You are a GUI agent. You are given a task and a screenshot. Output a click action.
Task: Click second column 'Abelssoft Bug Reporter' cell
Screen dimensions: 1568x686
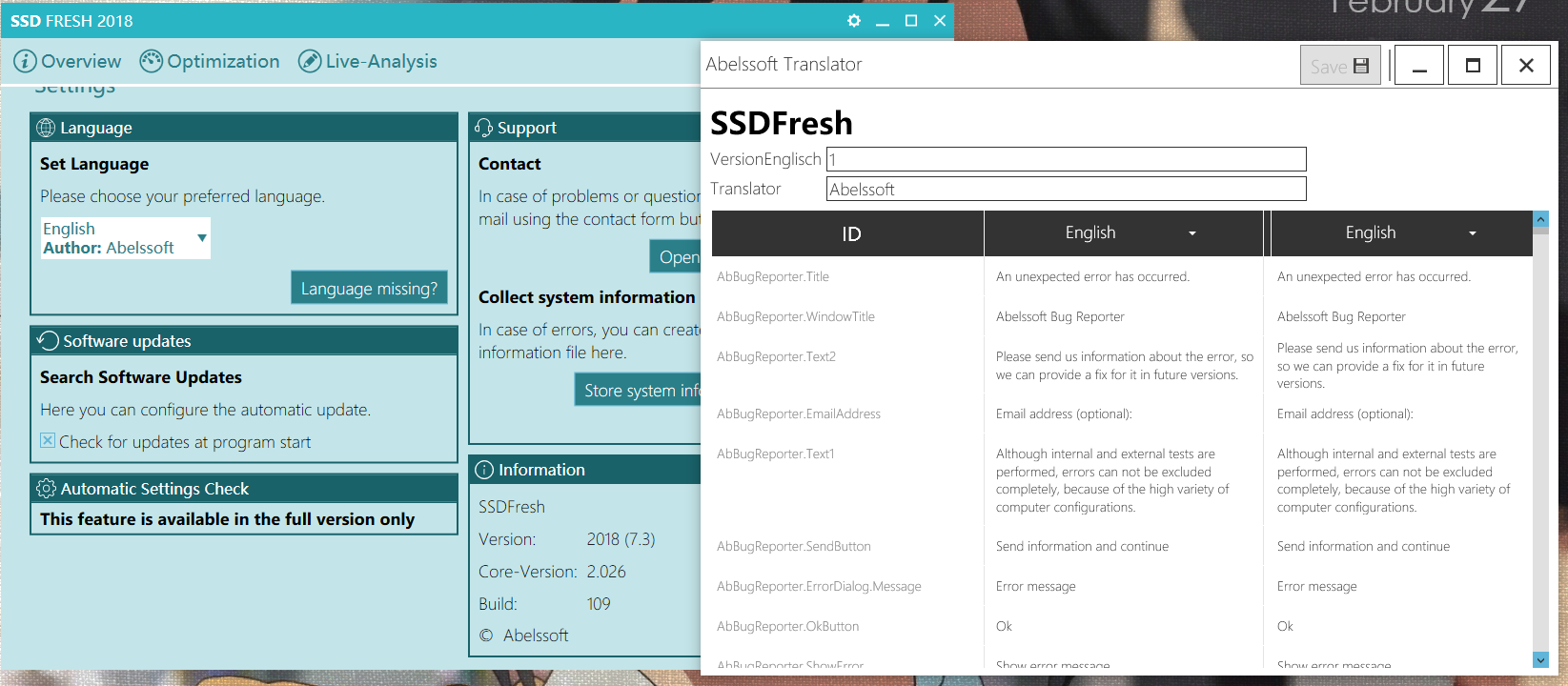[x=1341, y=317]
